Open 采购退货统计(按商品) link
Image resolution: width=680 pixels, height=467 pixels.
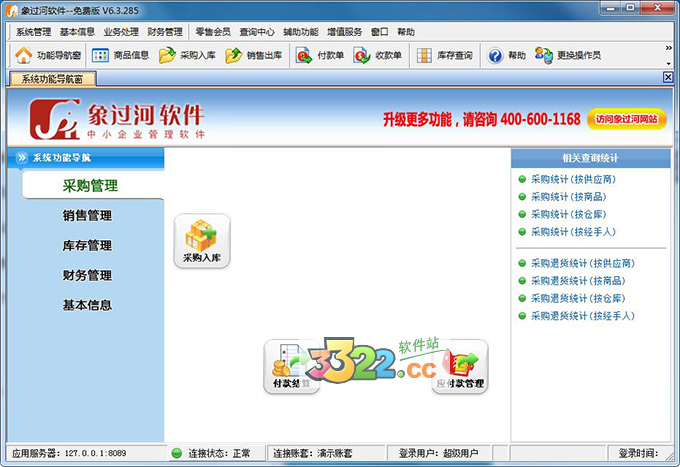click(x=578, y=281)
